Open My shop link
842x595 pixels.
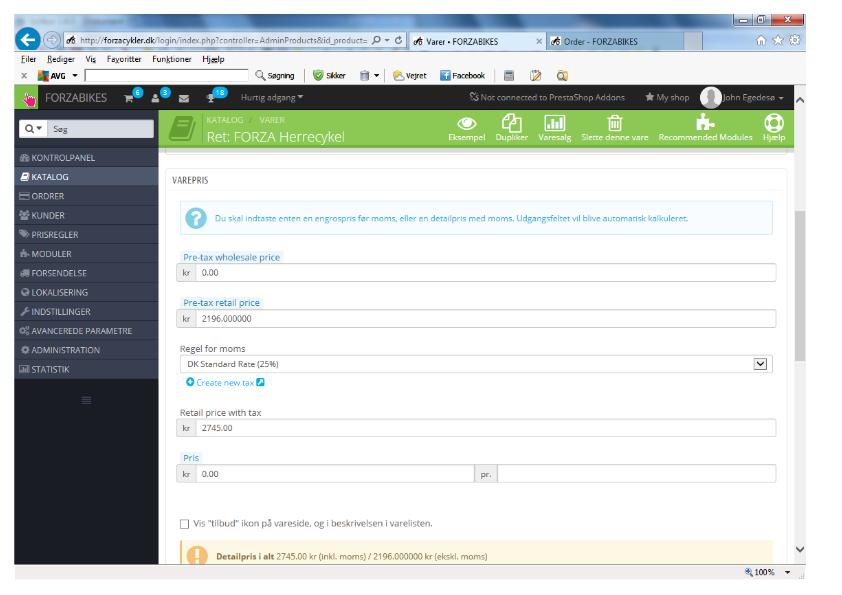pos(667,98)
